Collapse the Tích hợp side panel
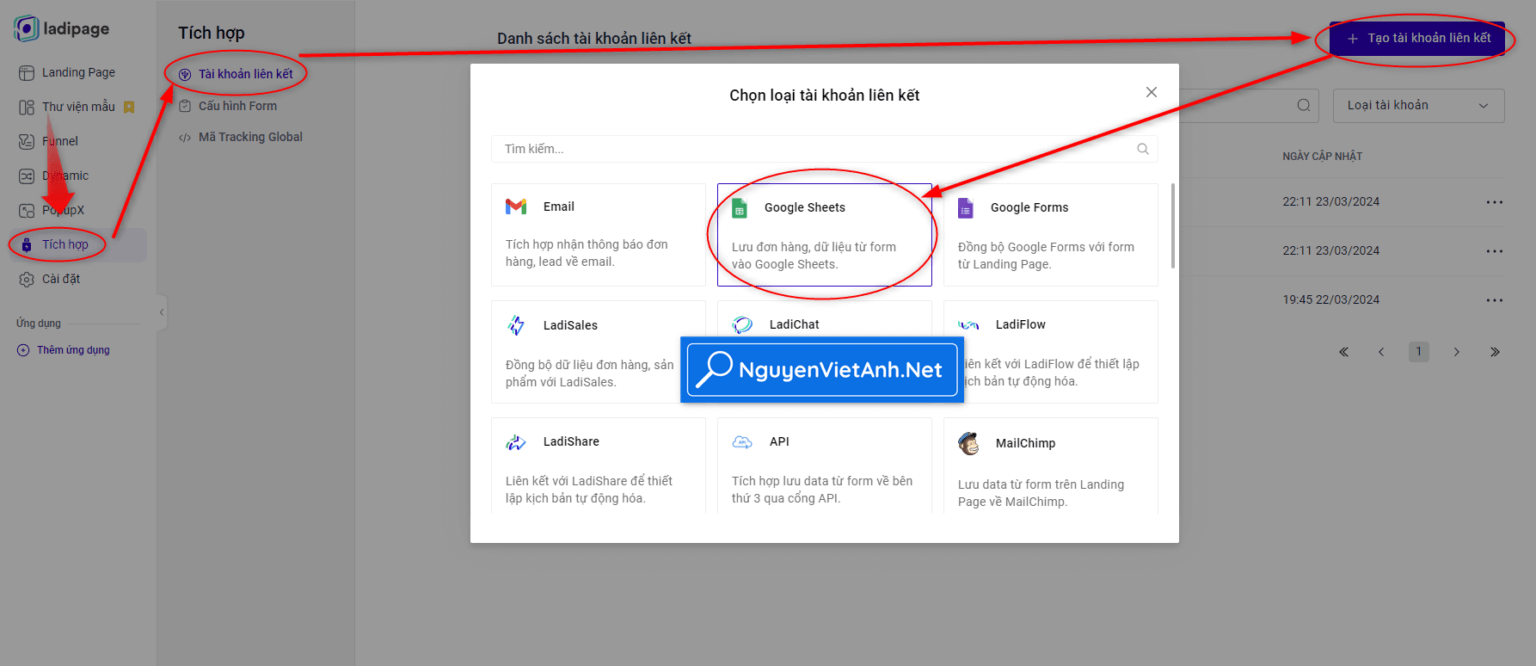This screenshot has width=1536, height=666. [x=161, y=312]
